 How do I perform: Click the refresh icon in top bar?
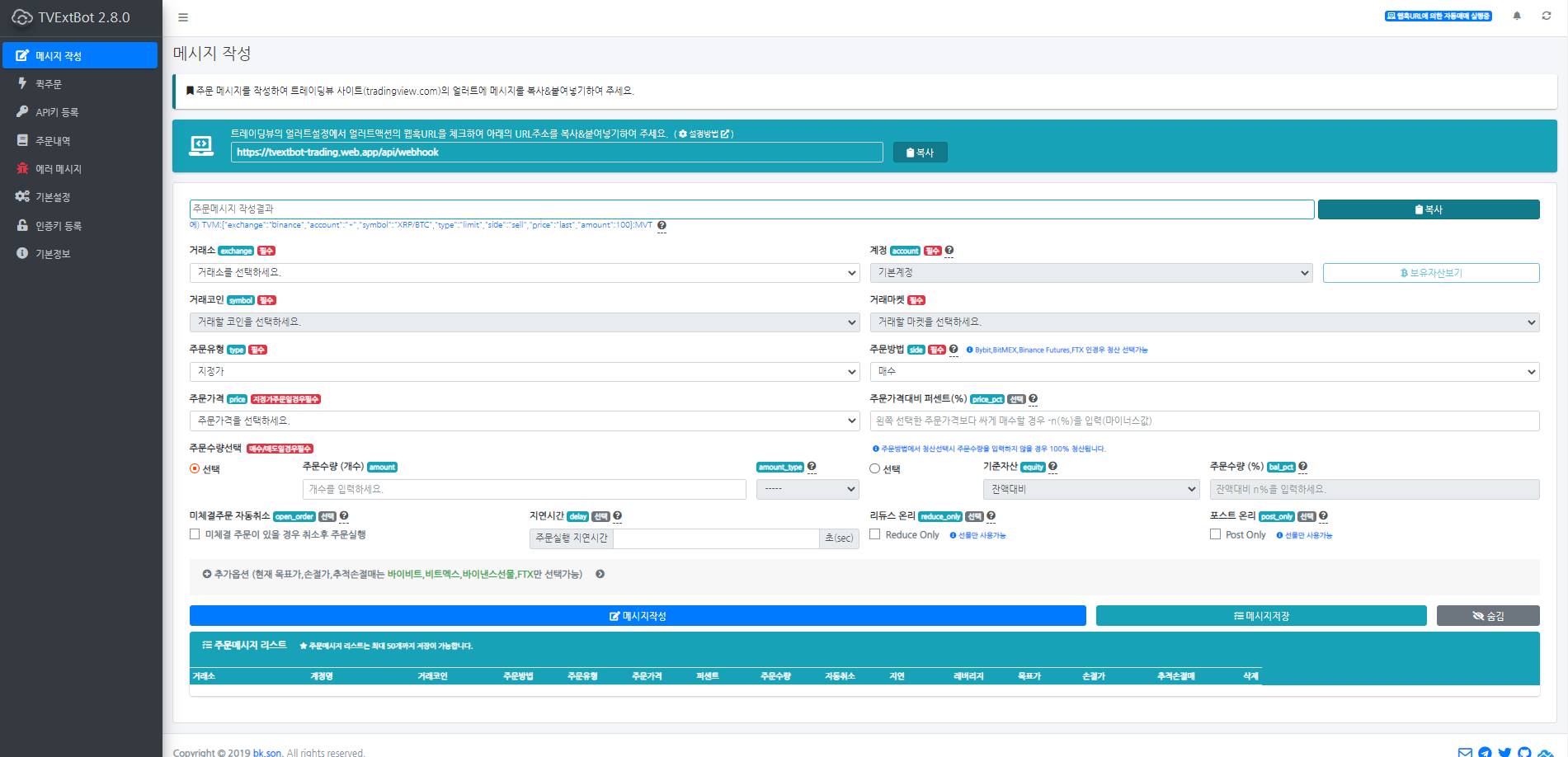pos(1546,16)
